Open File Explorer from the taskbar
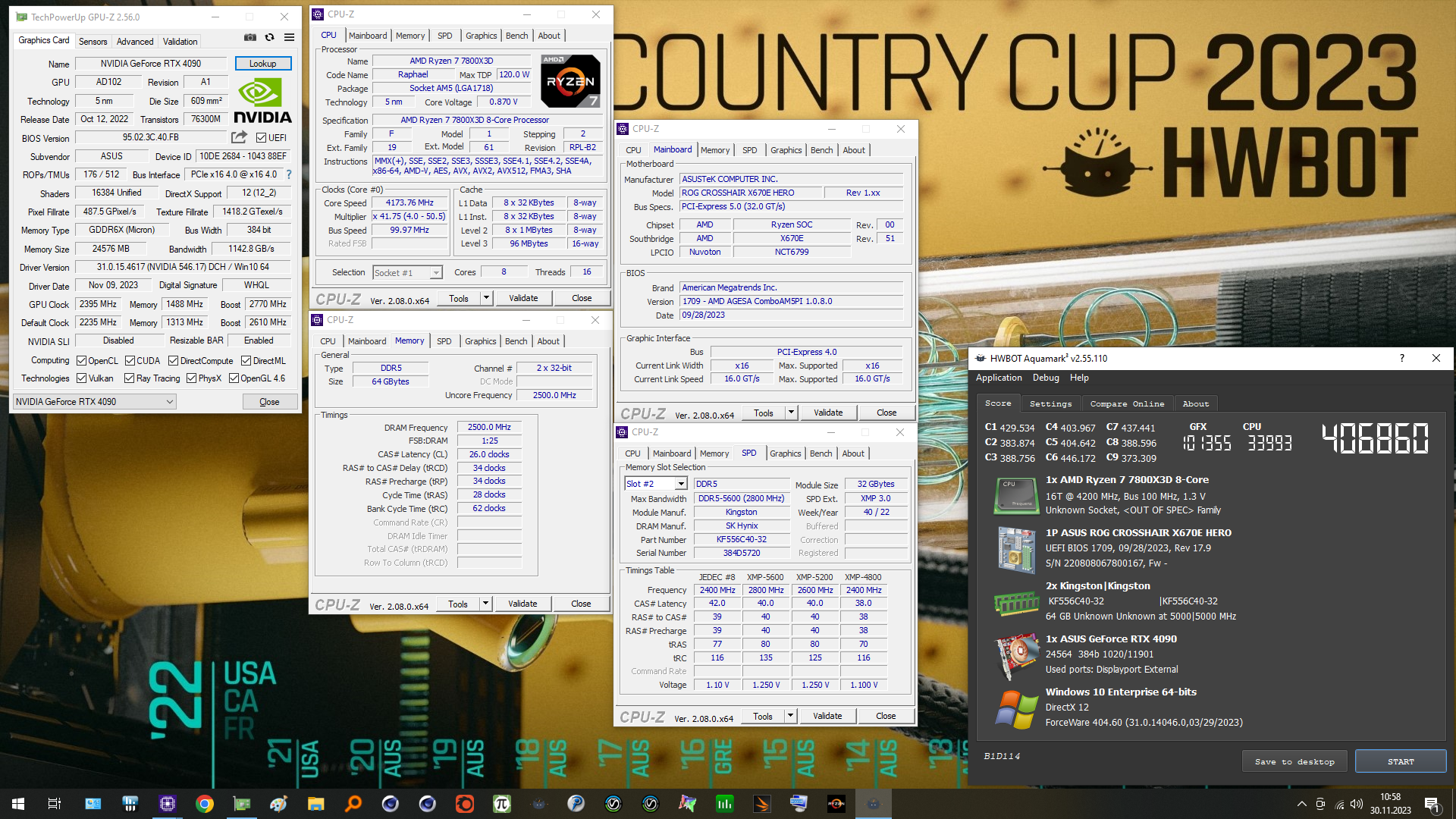 [315, 804]
